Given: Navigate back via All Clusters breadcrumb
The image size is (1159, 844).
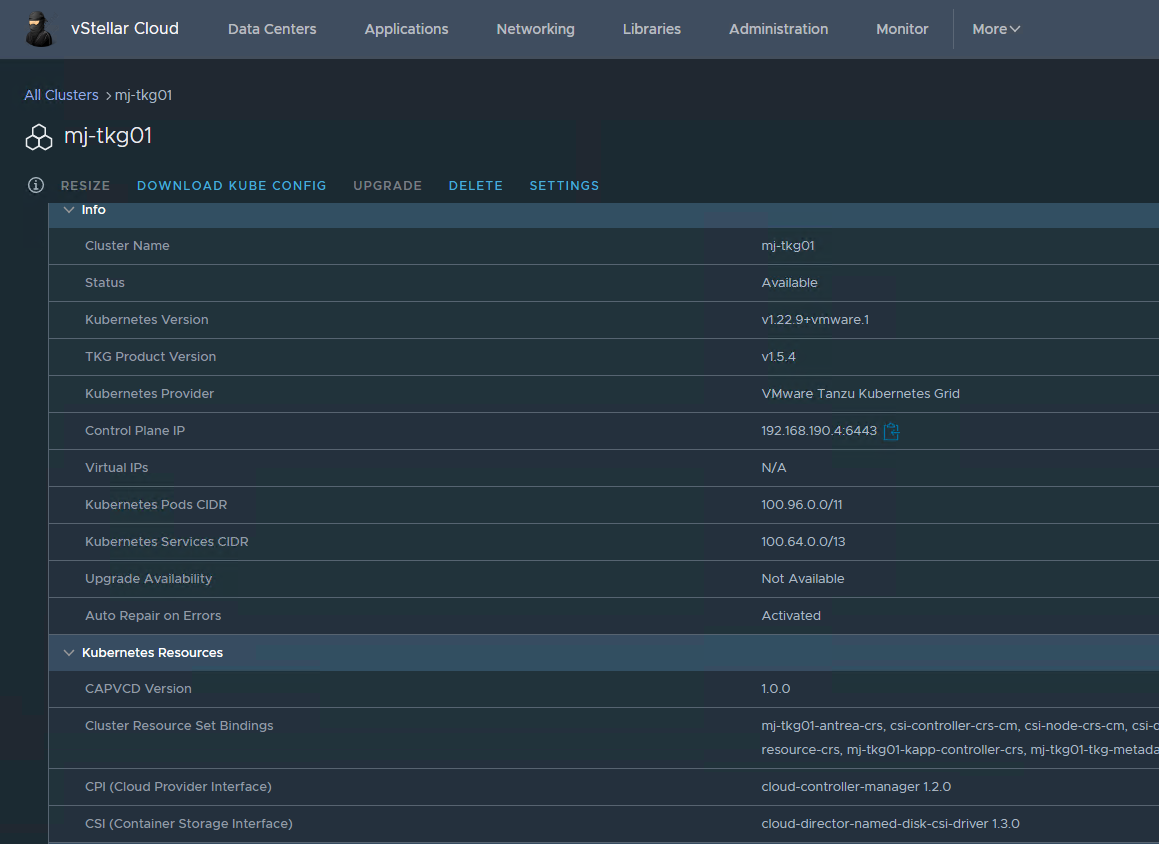Looking at the screenshot, I should (x=61, y=95).
